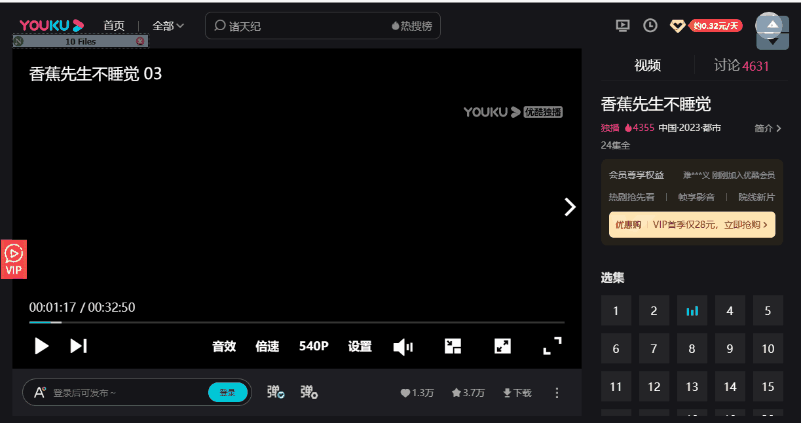The width and height of the screenshot is (801, 423).
Task: Open the client download monitor icon
Action: (x=622, y=26)
